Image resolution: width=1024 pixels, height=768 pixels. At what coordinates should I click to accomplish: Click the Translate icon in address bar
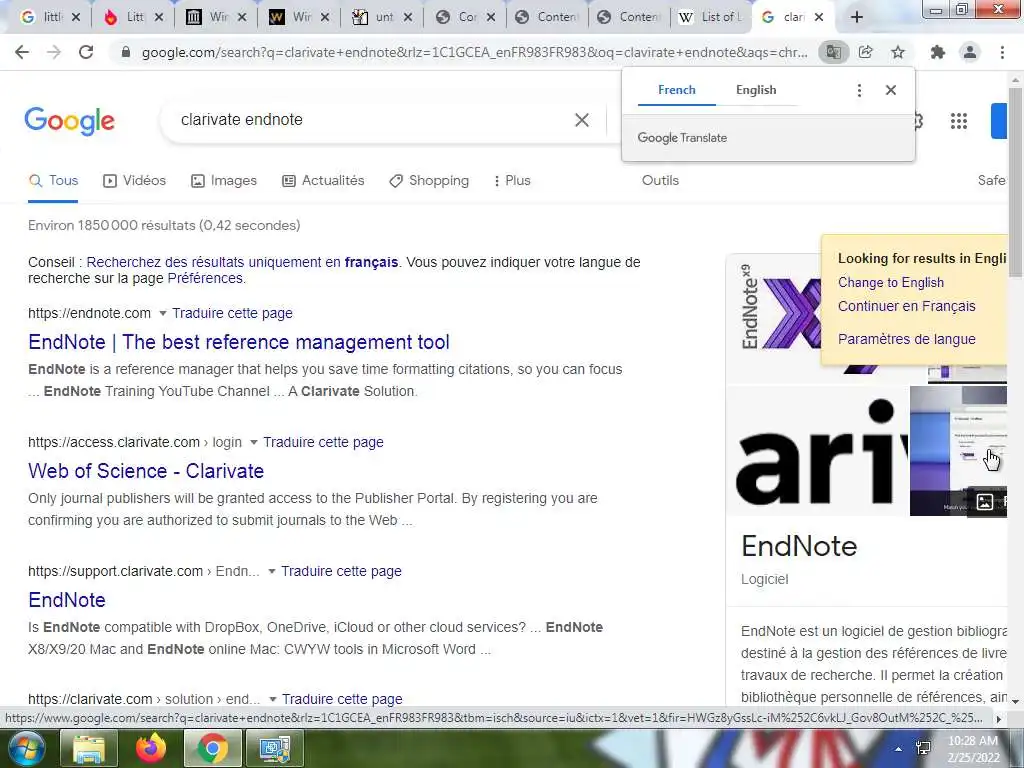833,52
